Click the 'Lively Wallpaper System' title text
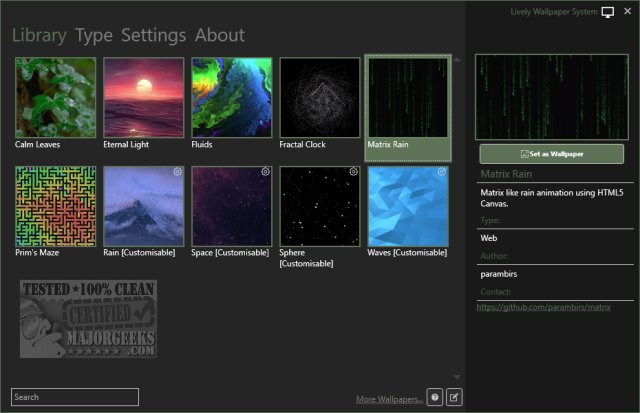This screenshot has width=640, height=413. point(554,12)
